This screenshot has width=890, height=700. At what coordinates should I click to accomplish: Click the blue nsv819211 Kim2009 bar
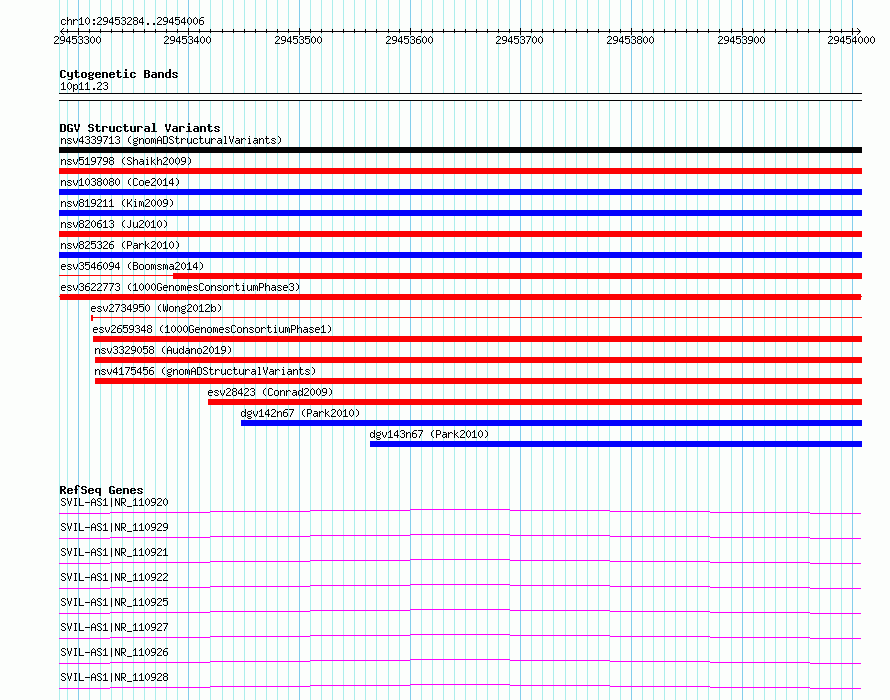click(460, 213)
